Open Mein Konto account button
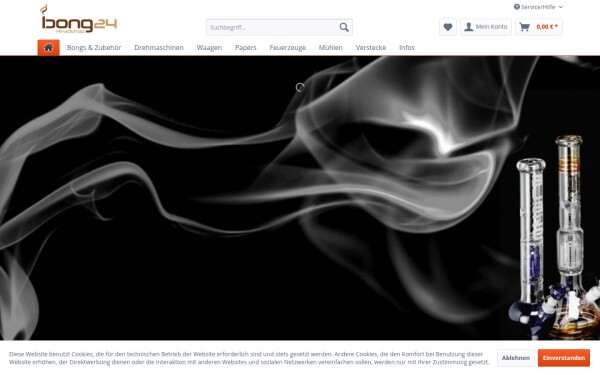This screenshot has width=600, height=375. click(x=486, y=27)
